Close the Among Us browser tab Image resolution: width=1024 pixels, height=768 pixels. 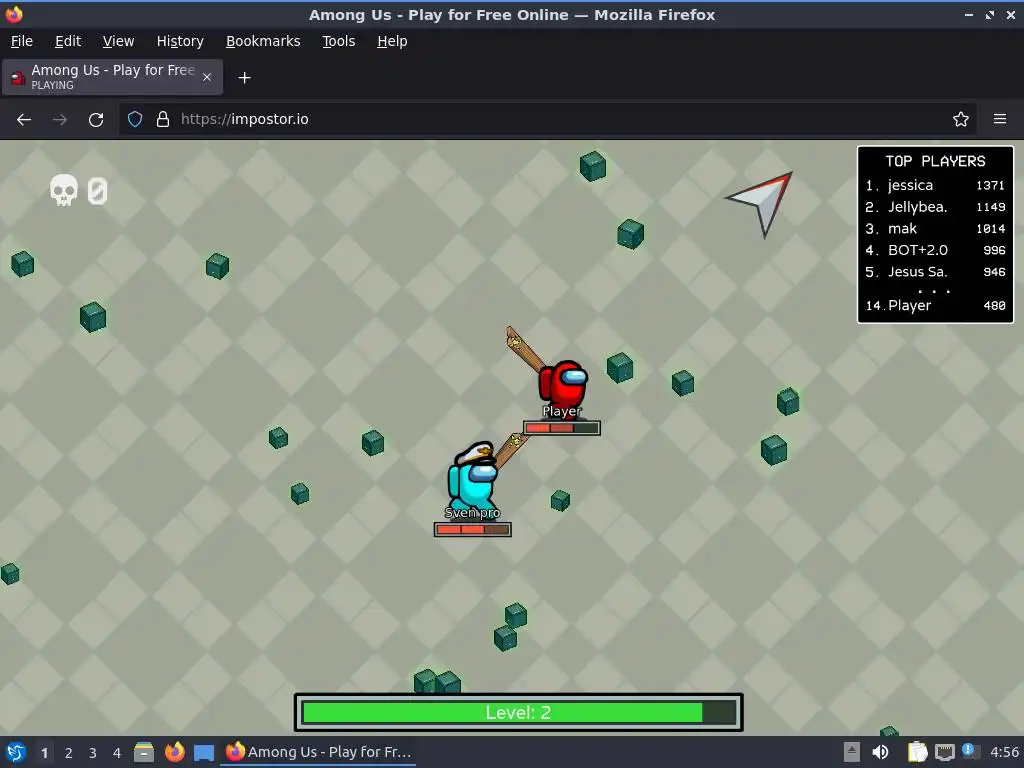click(x=207, y=77)
